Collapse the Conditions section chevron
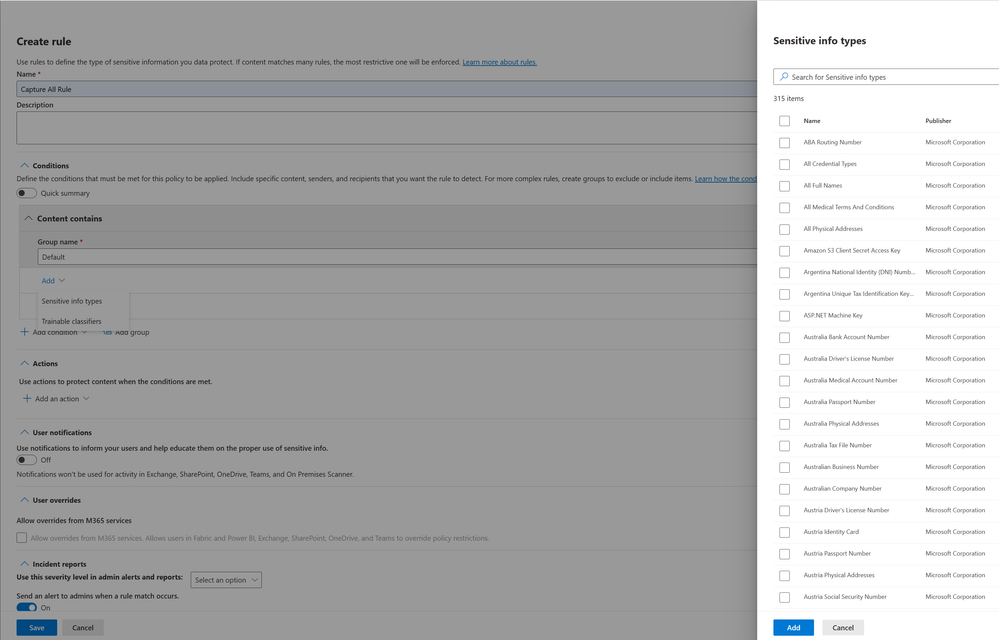Image resolution: width=999 pixels, height=640 pixels. click(x=24, y=165)
